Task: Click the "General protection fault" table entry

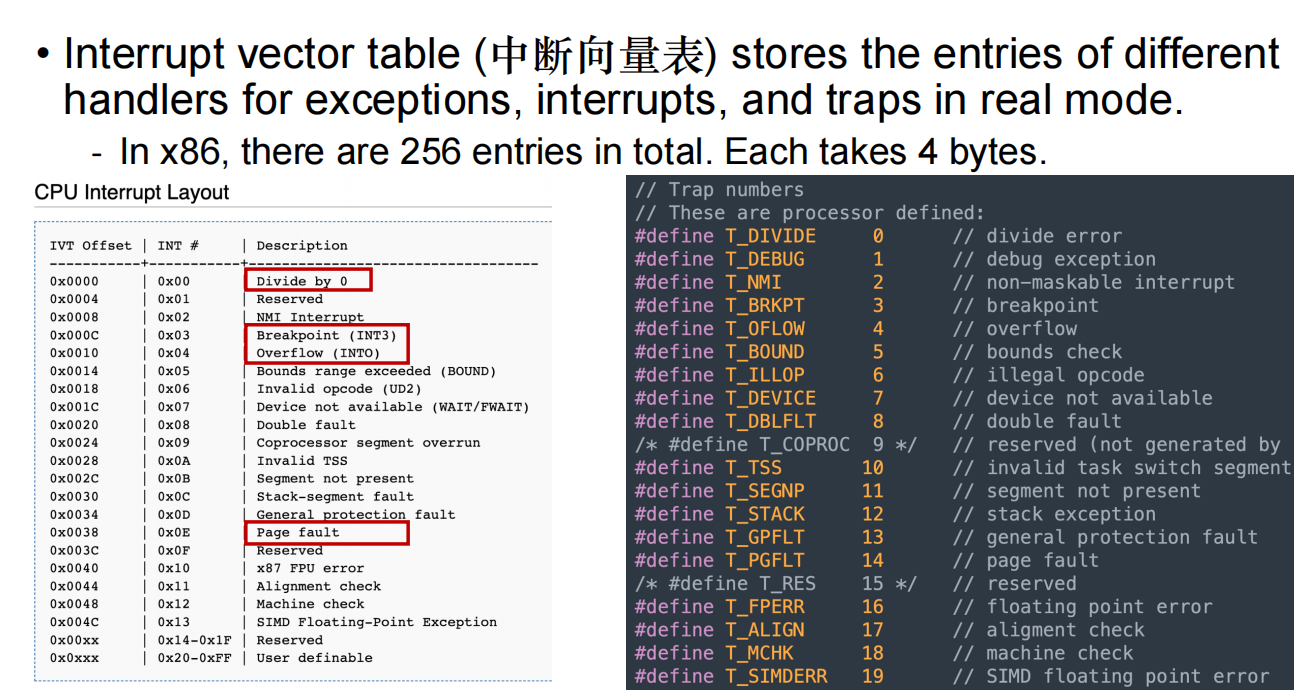Action: (x=355, y=515)
